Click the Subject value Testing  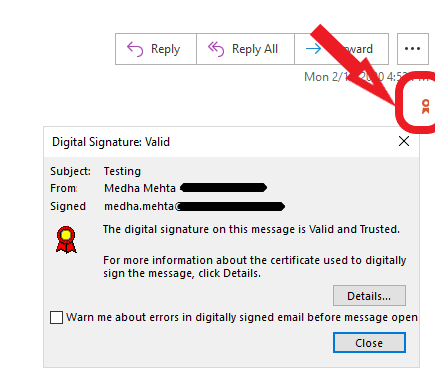point(122,171)
